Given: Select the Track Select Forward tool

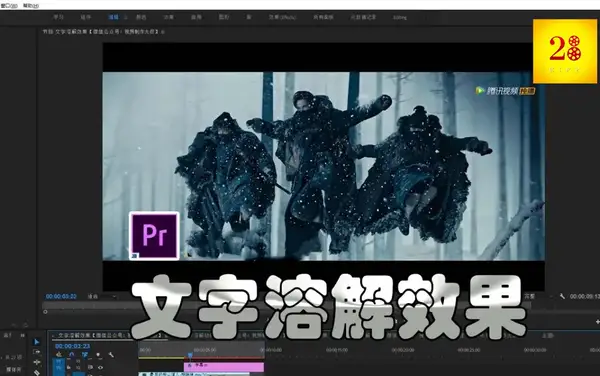Looking at the screenshot, I should (x=37, y=352).
